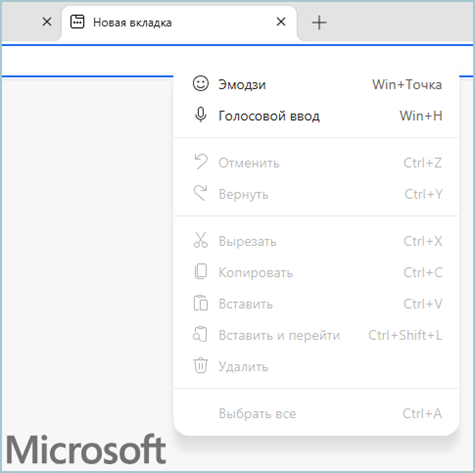Click the Ctrl+X shortcut text
This screenshot has height=473, width=475.
[x=423, y=241]
